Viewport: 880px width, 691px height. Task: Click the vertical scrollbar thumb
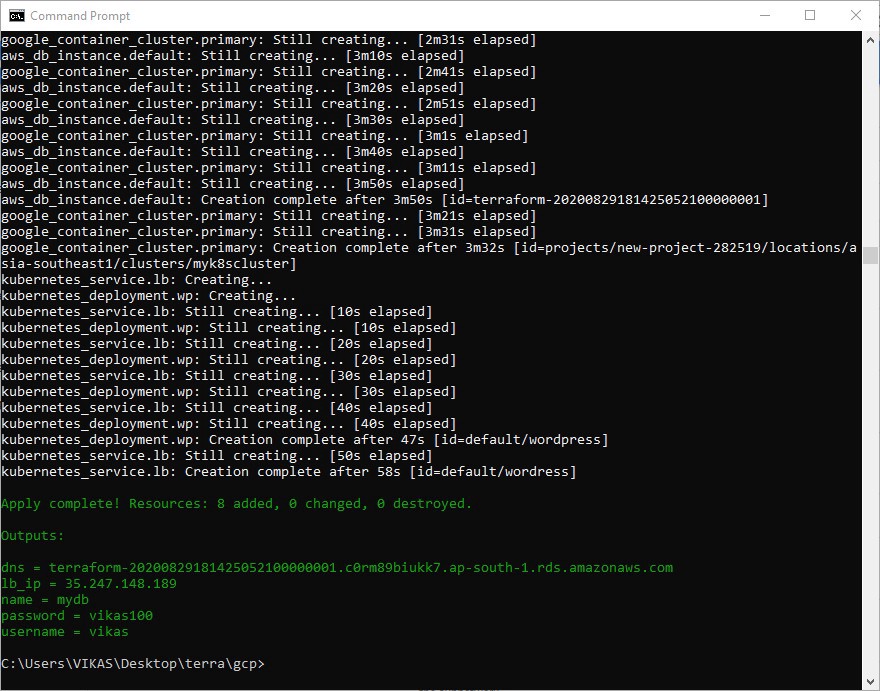870,255
